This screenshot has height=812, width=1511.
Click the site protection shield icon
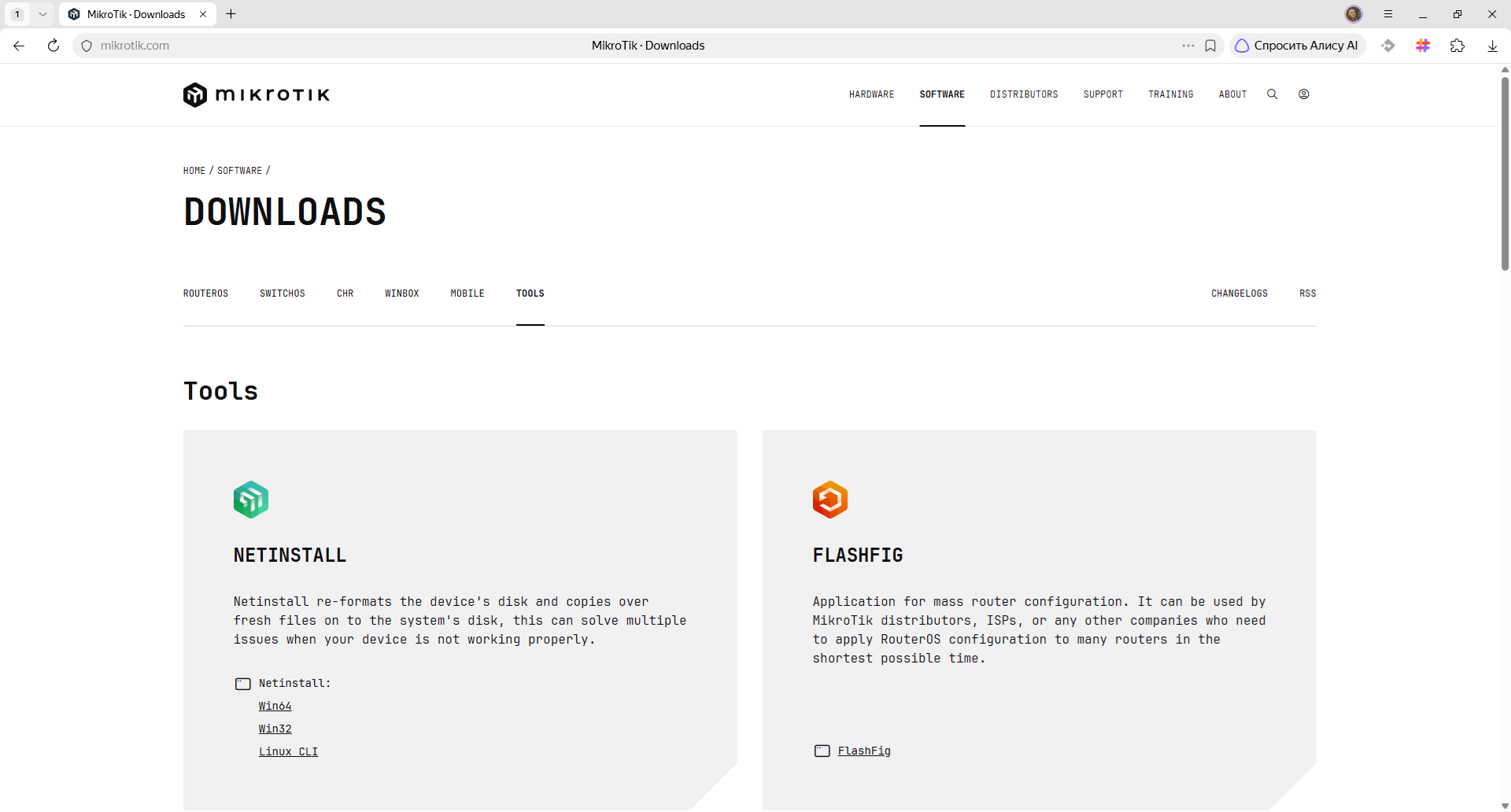click(87, 46)
